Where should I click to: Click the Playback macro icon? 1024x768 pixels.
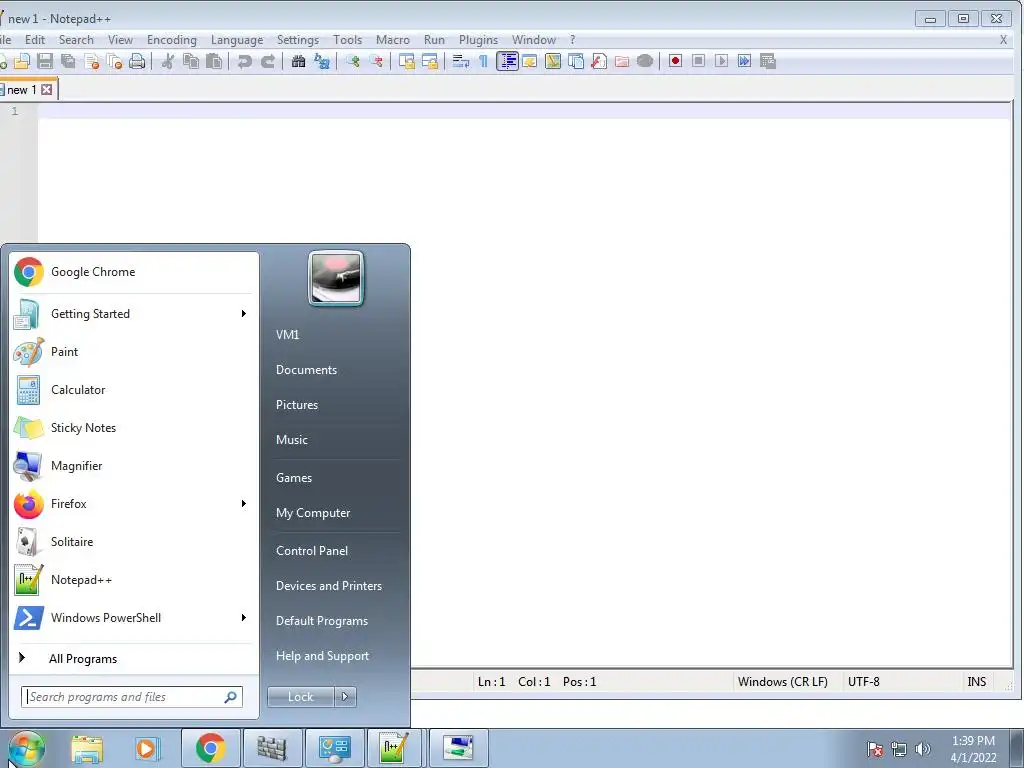pyautogui.click(x=721, y=61)
